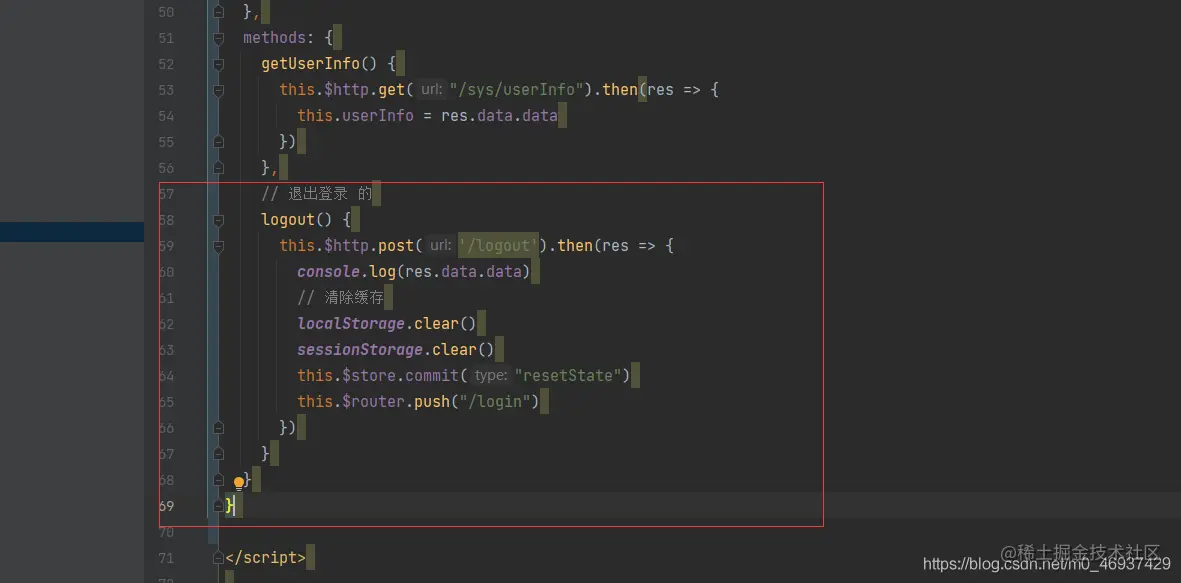Click the "/sys/userInfo" string literal
The image size is (1181, 583).
(x=517, y=90)
